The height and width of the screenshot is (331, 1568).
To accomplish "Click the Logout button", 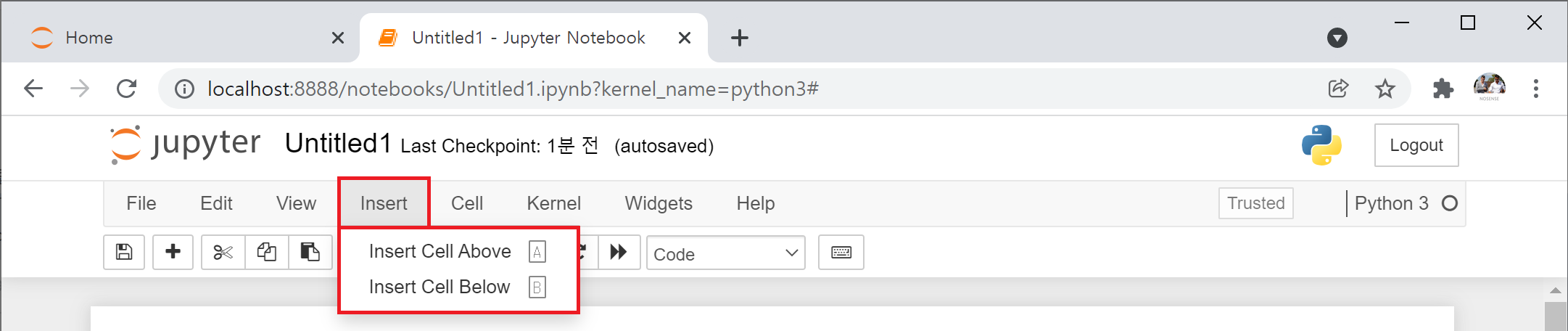I will [1416, 145].
